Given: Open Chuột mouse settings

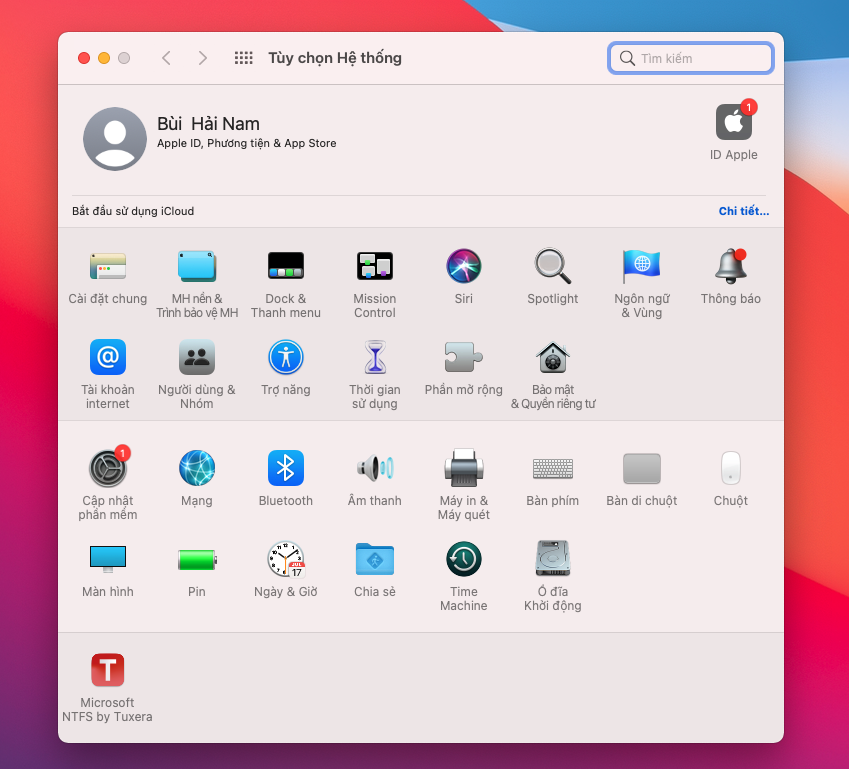Looking at the screenshot, I should click(x=730, y=468).
